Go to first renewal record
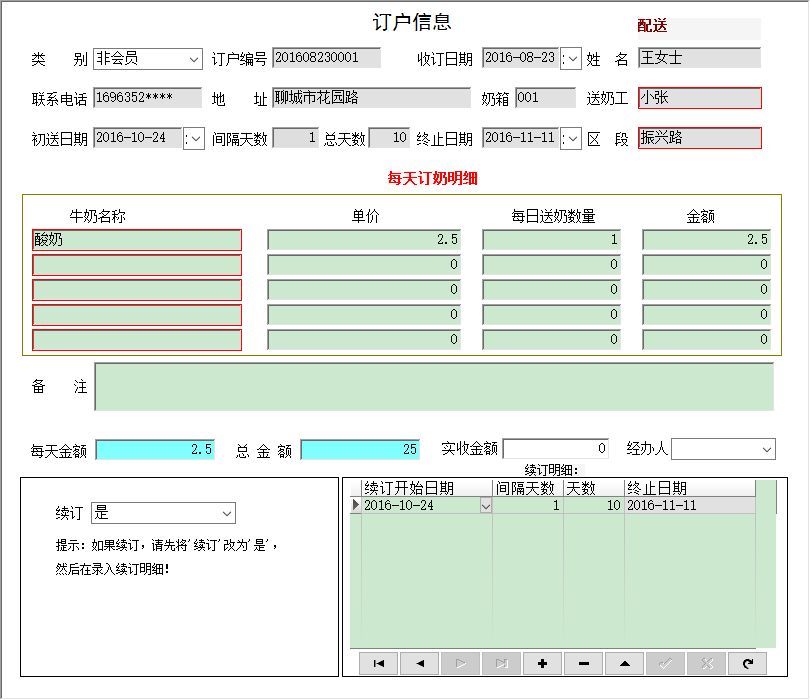 point(378,663)
